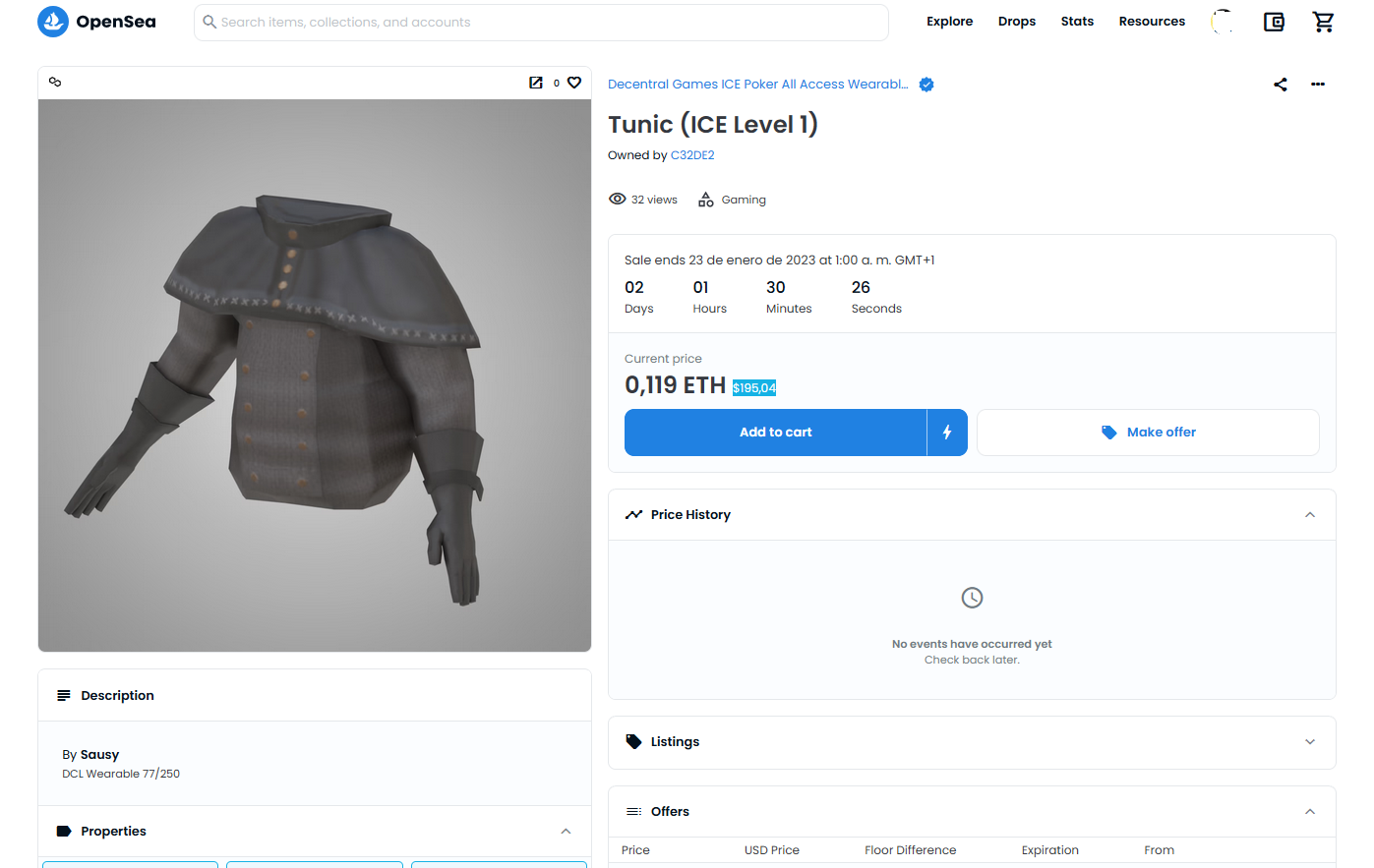1374x868 pixels.
Task: Open the more options ellipsis menu
Action: [x=1318, y=85]
